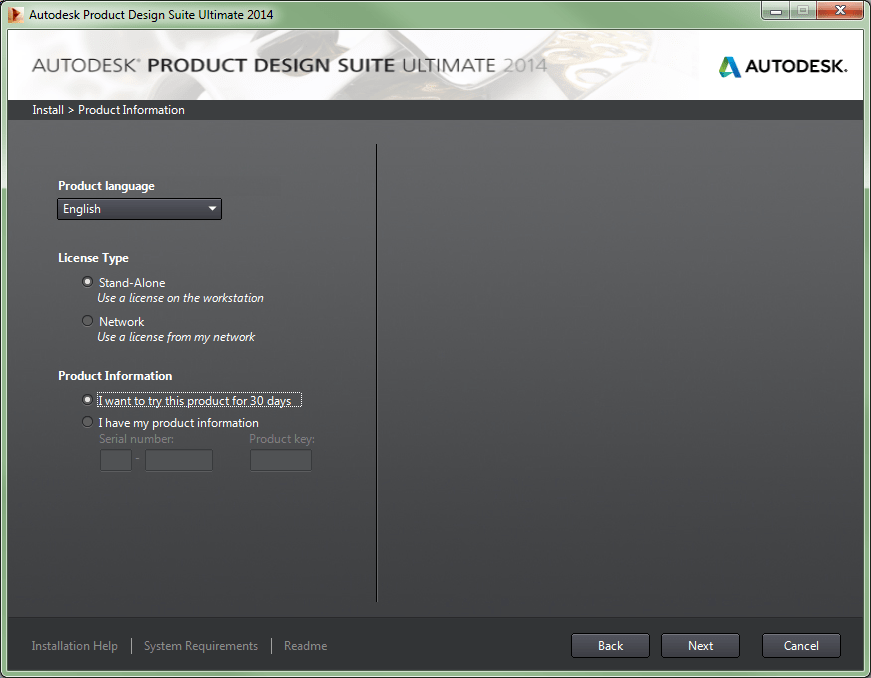Choose the Network license option
Viewport: 871px width, 678px height.
pyautogui.click(x=87, y=321)
